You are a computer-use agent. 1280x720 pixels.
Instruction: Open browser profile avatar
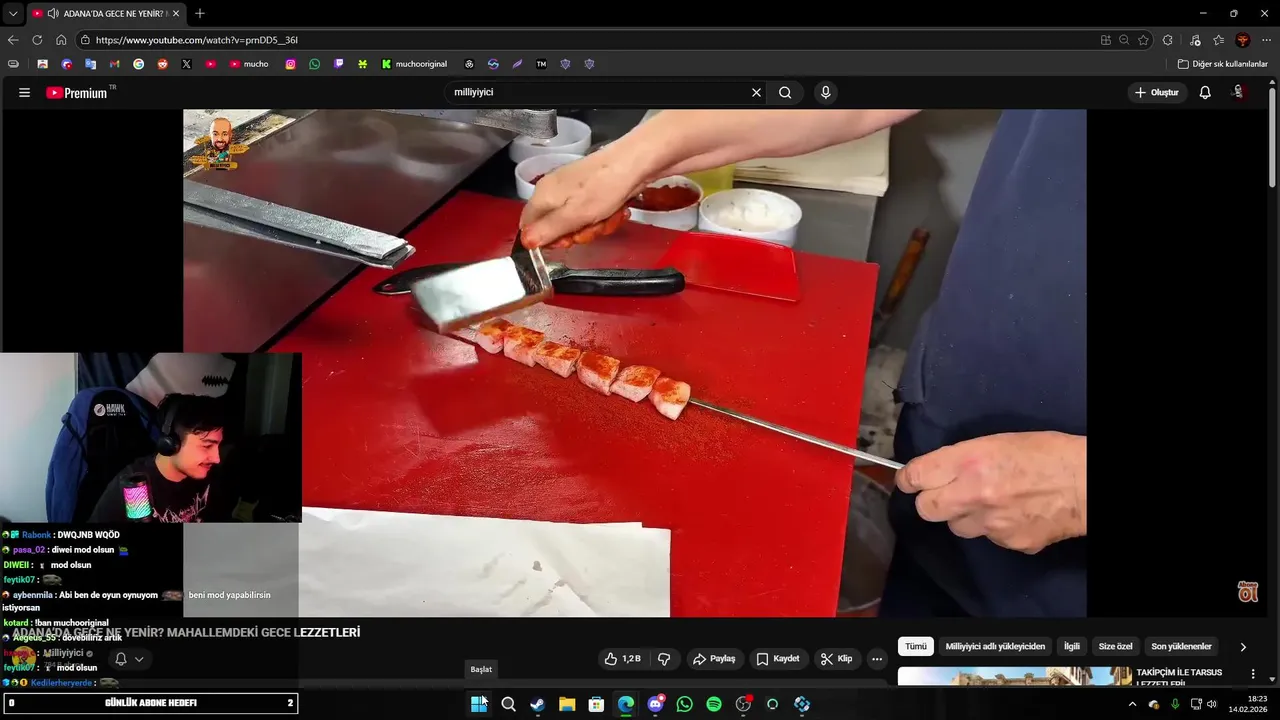pos(1243,40)
